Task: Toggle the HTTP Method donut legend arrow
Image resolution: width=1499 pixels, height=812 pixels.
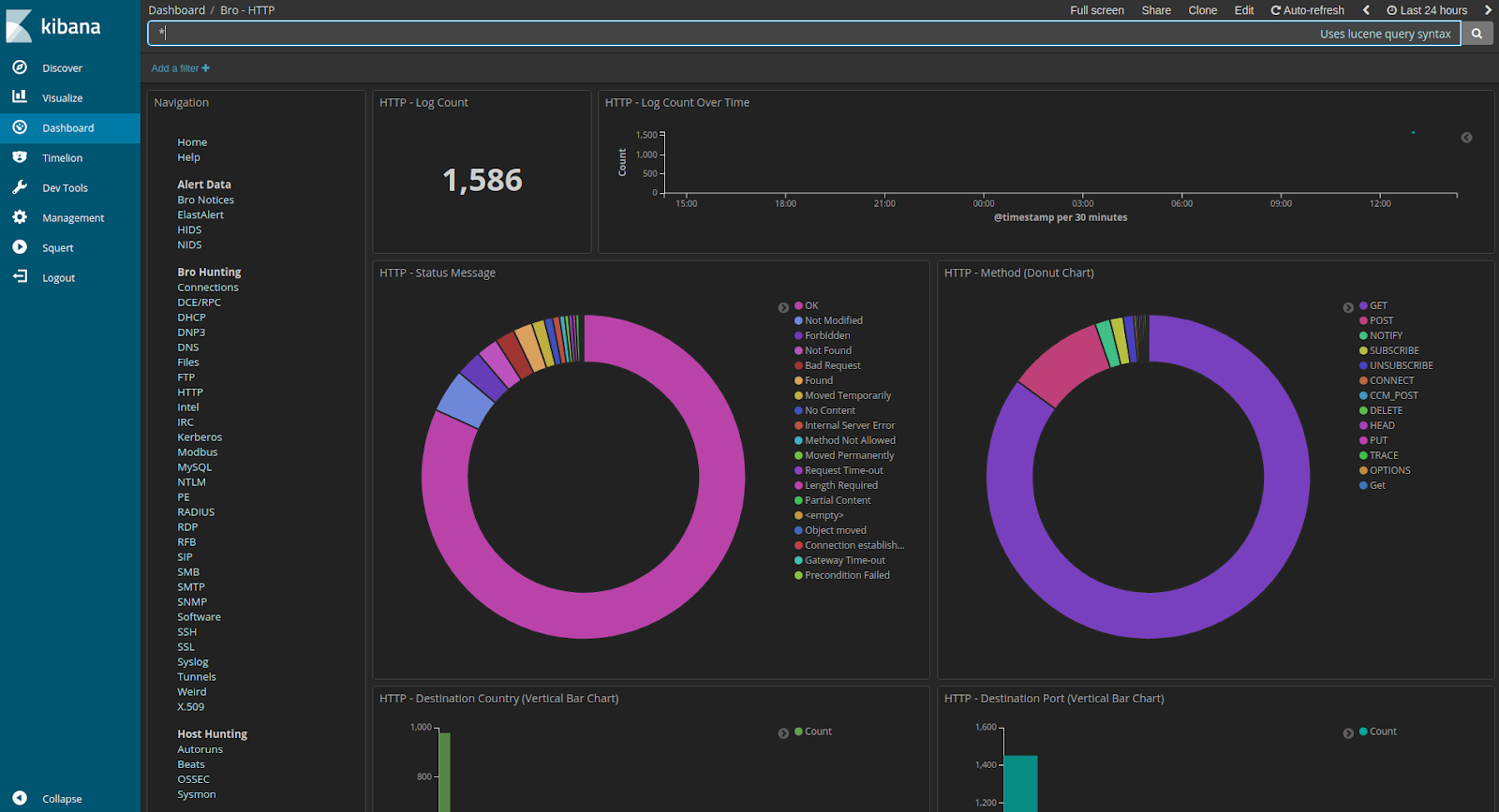Action: 1348,308
